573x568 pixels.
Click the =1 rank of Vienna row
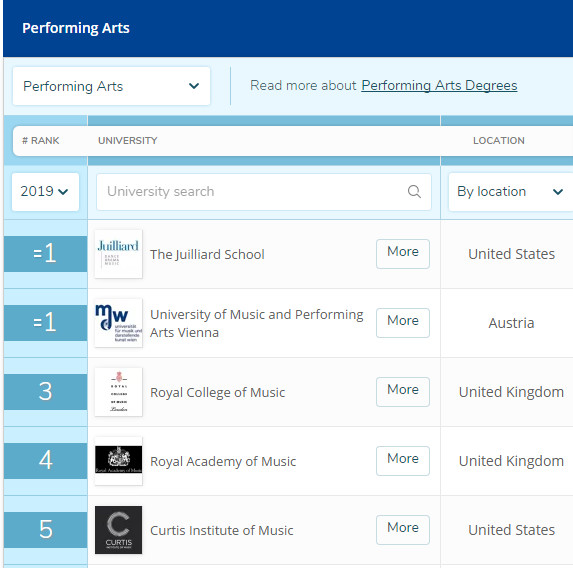point(45,323)
